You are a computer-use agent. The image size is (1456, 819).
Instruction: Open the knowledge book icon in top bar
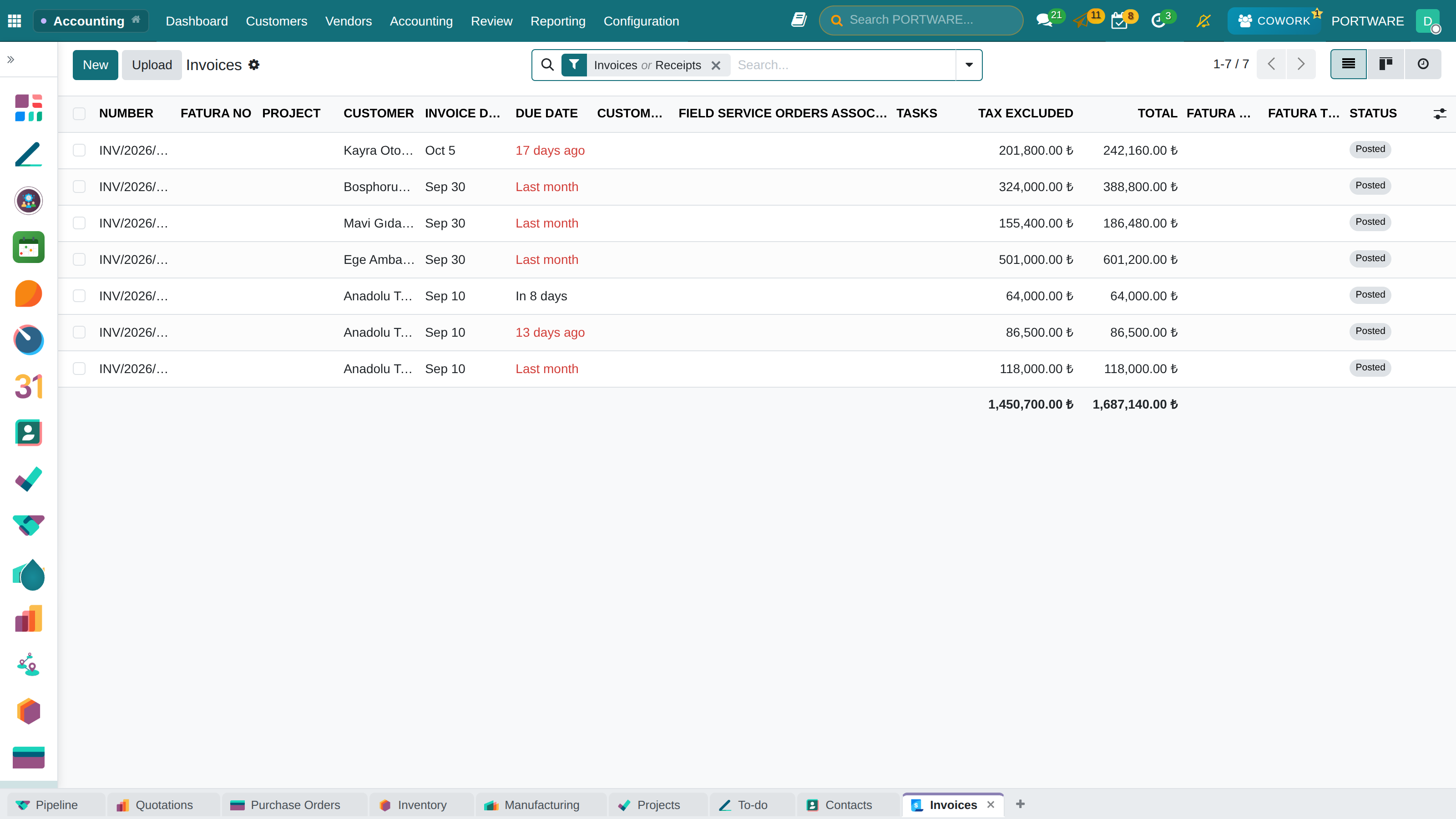[x=799, y=20]
